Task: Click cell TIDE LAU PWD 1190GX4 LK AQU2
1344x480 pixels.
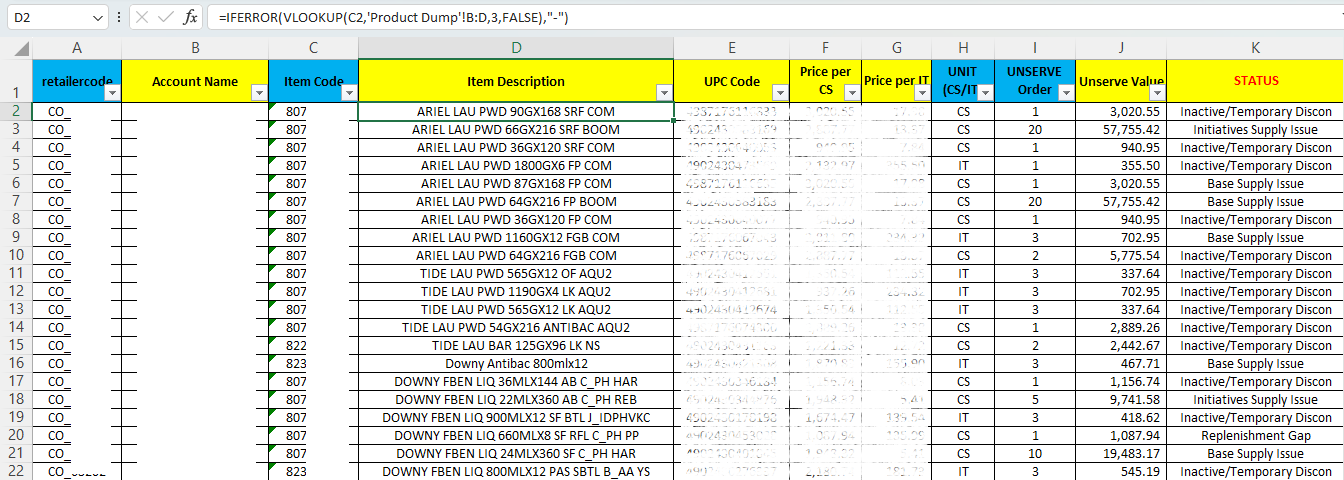Action: [x=516, y=291]
